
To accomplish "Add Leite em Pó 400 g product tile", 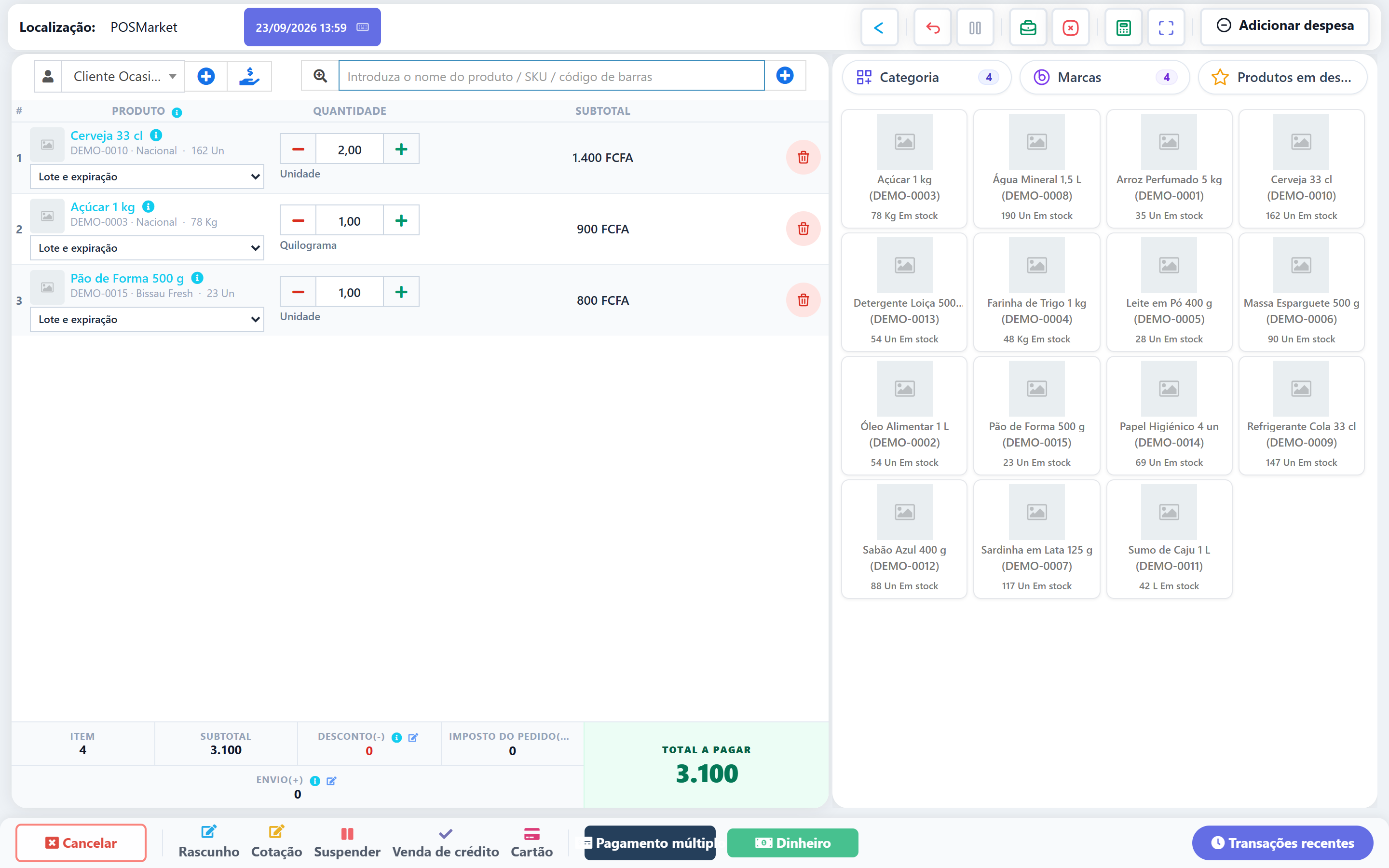I will pyautogui.click(x=1169, y=292).
